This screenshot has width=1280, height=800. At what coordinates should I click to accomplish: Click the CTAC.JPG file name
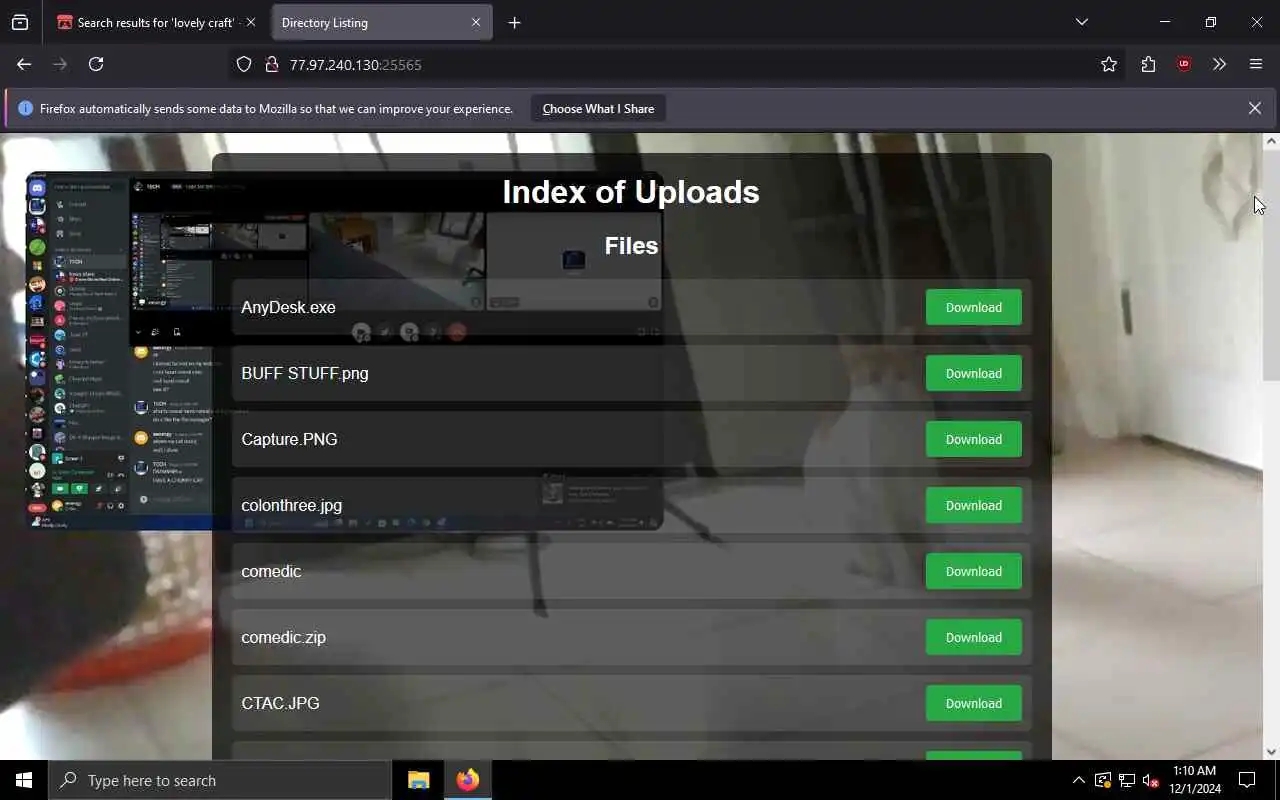click(280, 703)
